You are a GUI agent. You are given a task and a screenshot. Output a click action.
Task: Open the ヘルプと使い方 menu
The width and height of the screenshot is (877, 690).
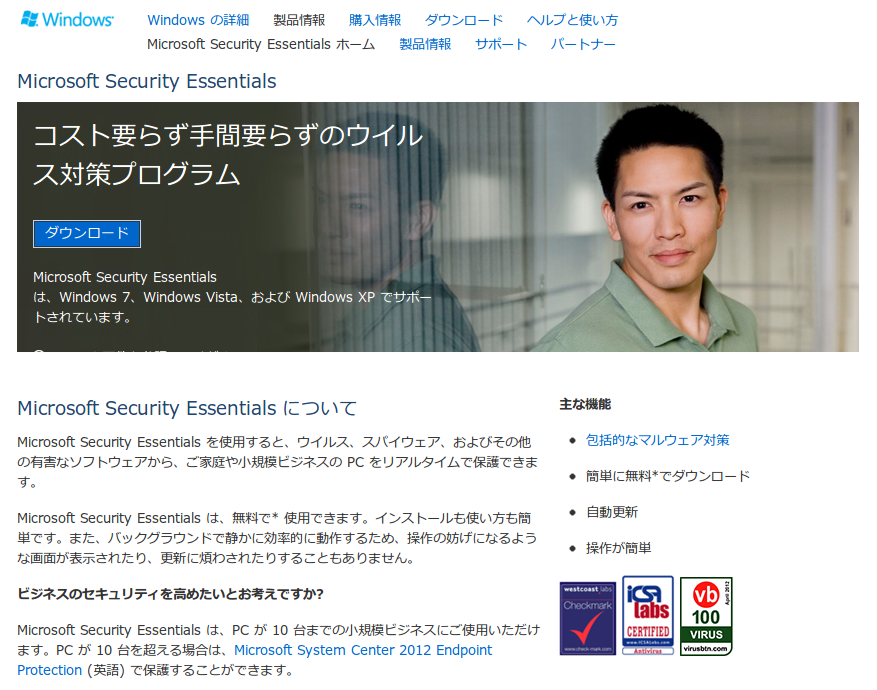coord(572,20)
